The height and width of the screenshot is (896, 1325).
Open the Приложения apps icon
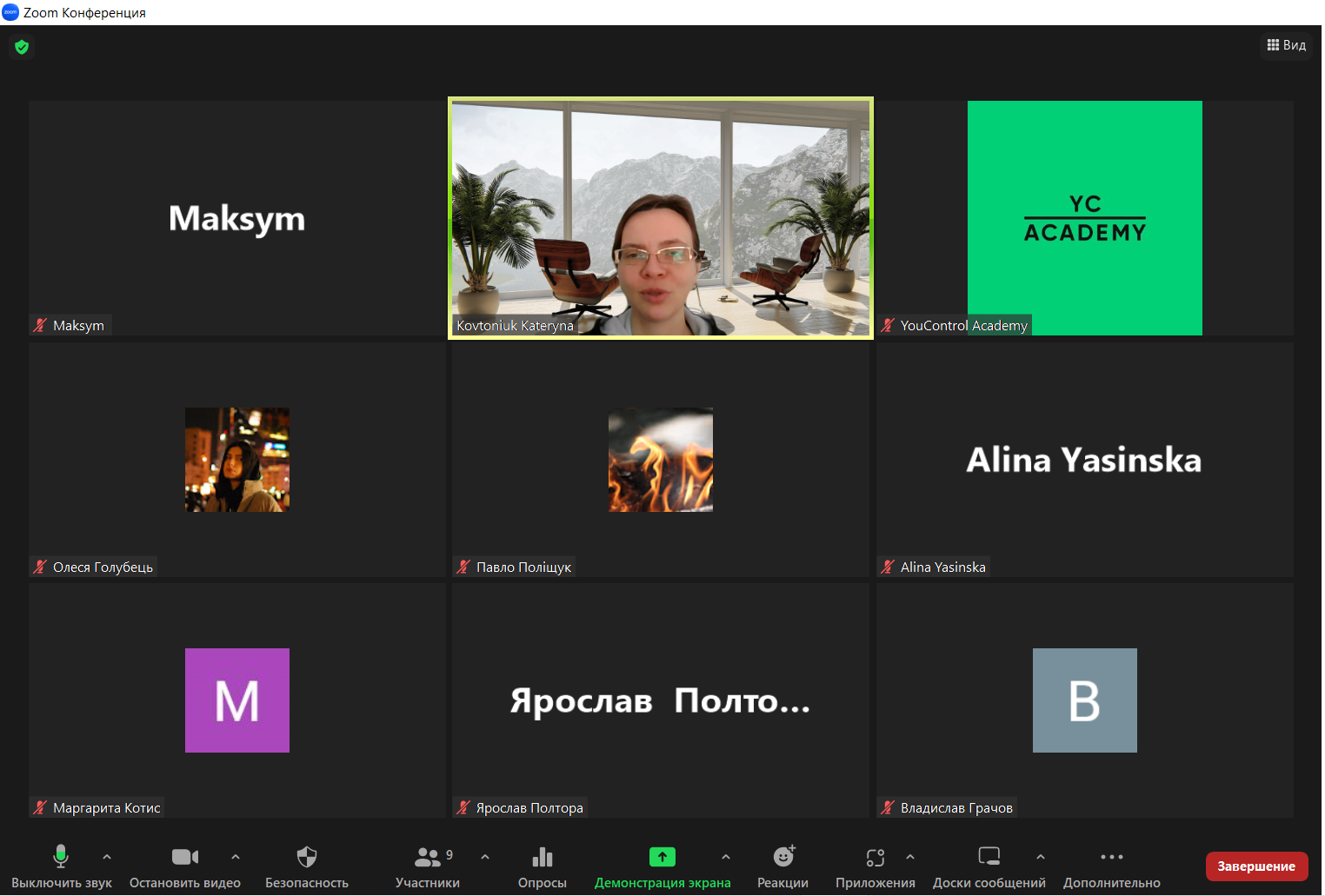(x=875, y=858)
